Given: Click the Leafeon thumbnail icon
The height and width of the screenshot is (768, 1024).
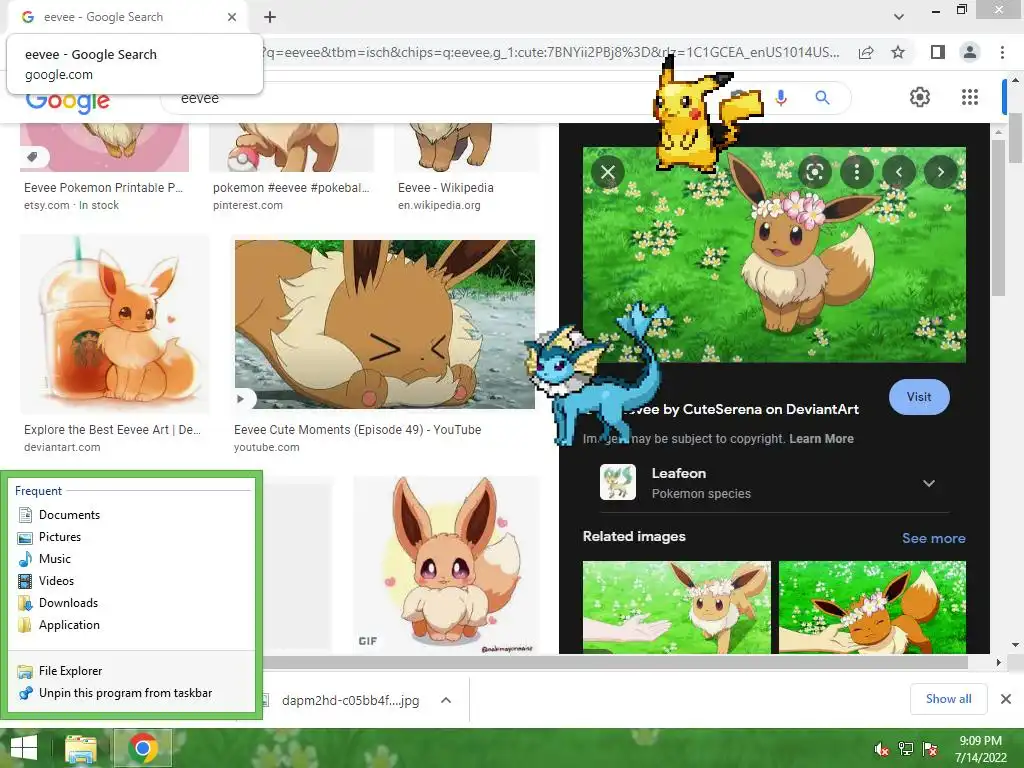Looking at the screenshot, I should (618, 482).
